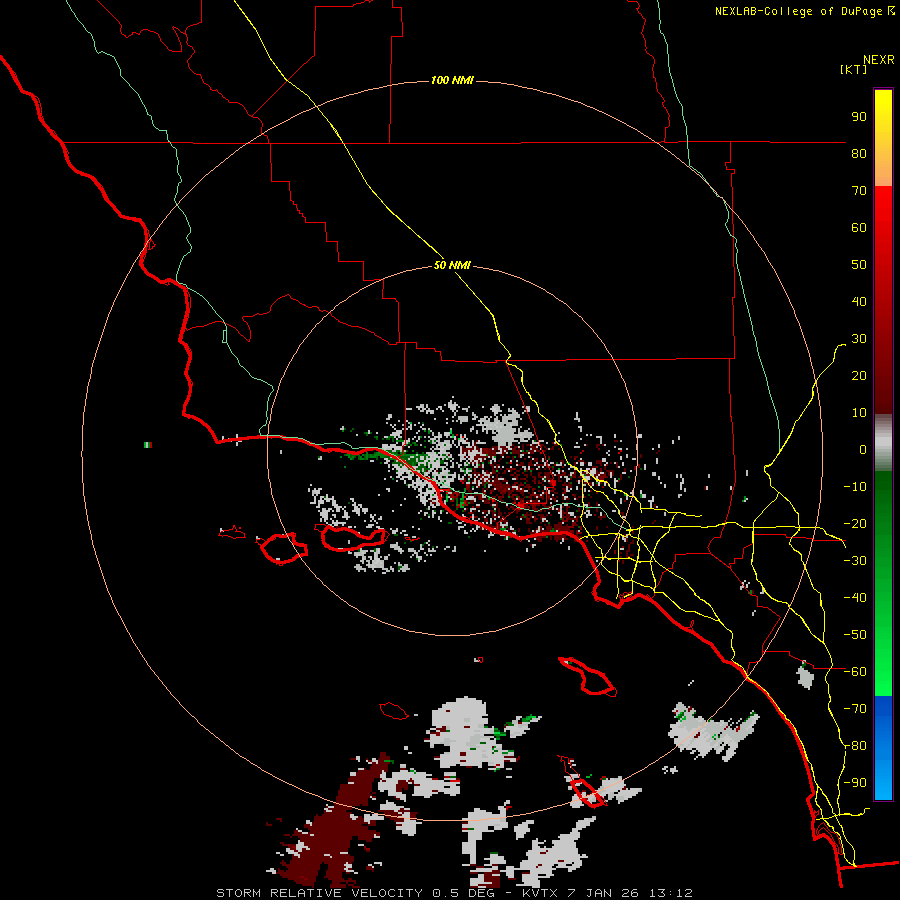Pick the gray zero-velocity segment of color bar
Image resolution: width=900 pixels, height=900 pixels.
(883, 443)
